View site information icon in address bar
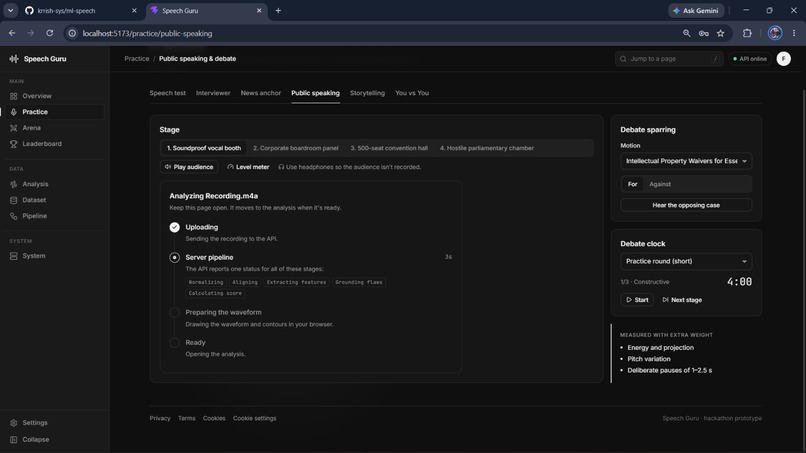The image size is (806, 453). pyautogui.click(x=72, y=33)
